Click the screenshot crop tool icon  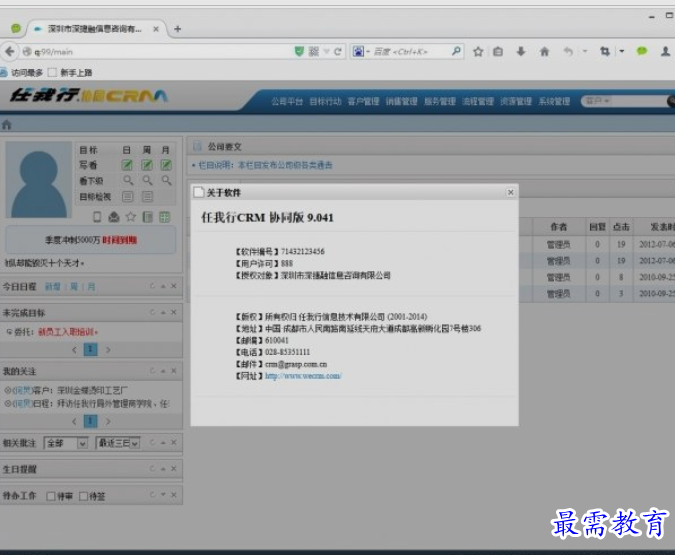coord(605,52)
